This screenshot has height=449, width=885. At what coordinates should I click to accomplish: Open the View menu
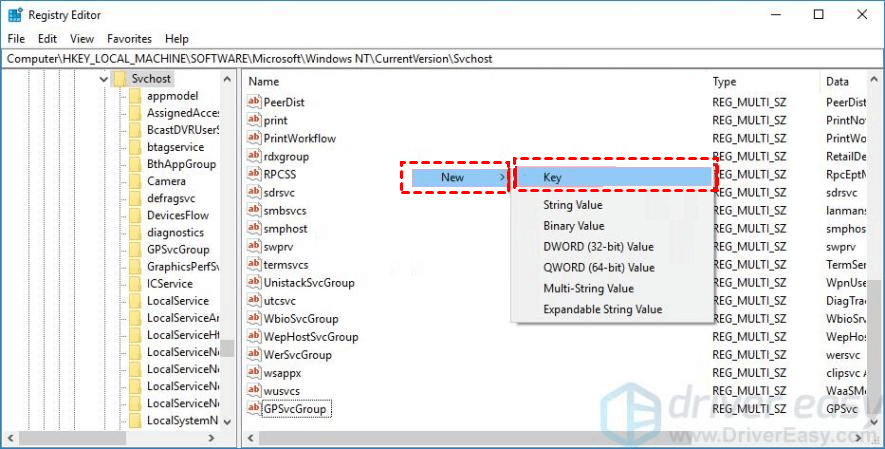pyautogui.click(x=82, y=39)
